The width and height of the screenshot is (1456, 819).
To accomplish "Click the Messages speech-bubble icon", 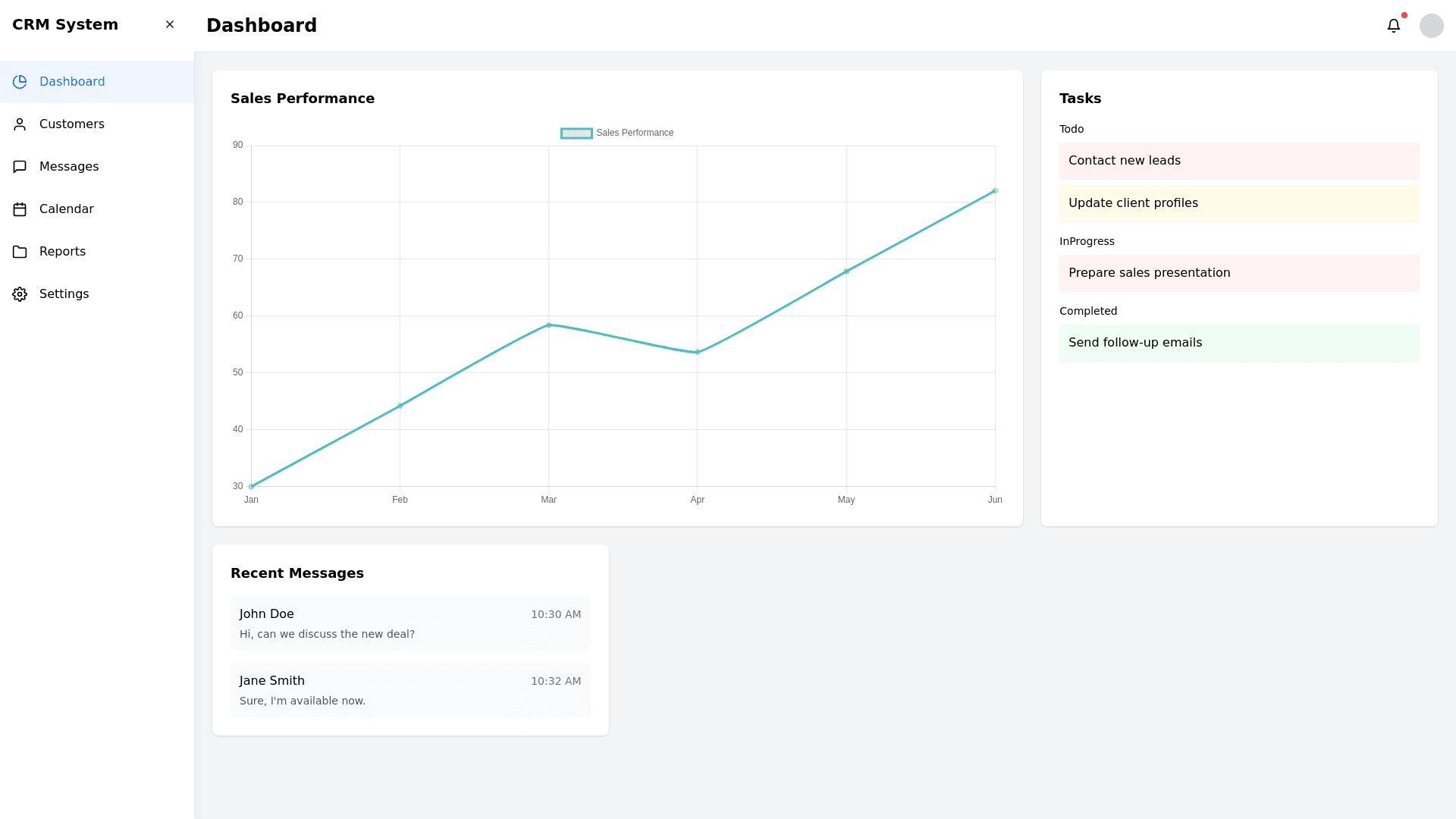I will point(20,167).
